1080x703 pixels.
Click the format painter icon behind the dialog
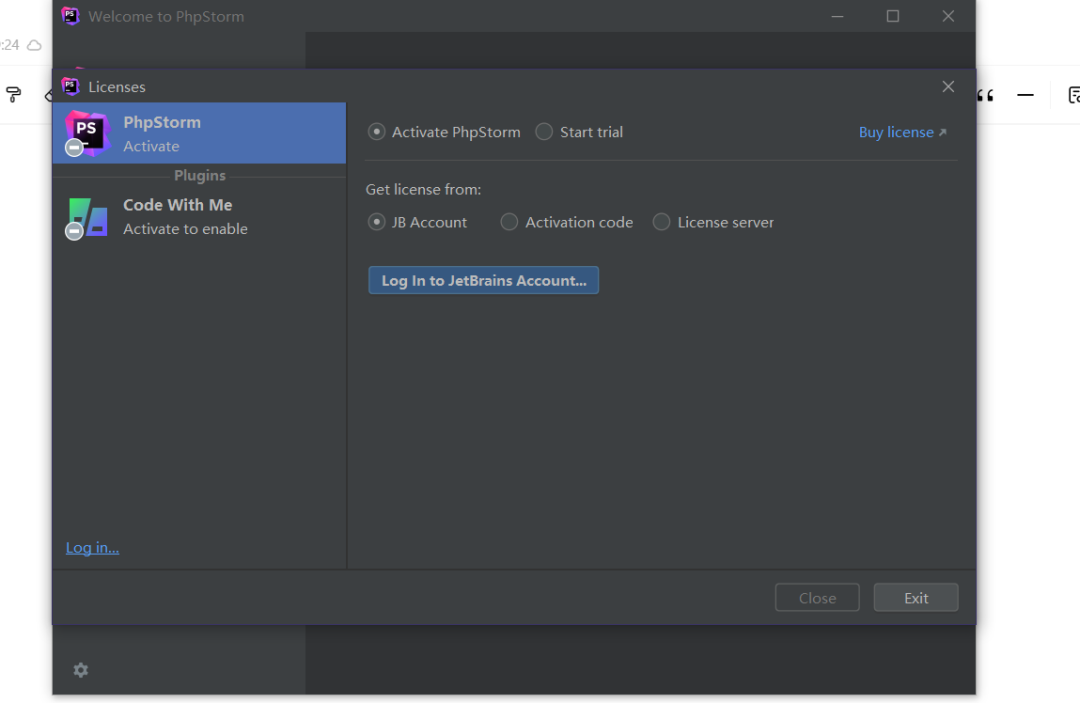pyautogui.click(x=14, y=95)
